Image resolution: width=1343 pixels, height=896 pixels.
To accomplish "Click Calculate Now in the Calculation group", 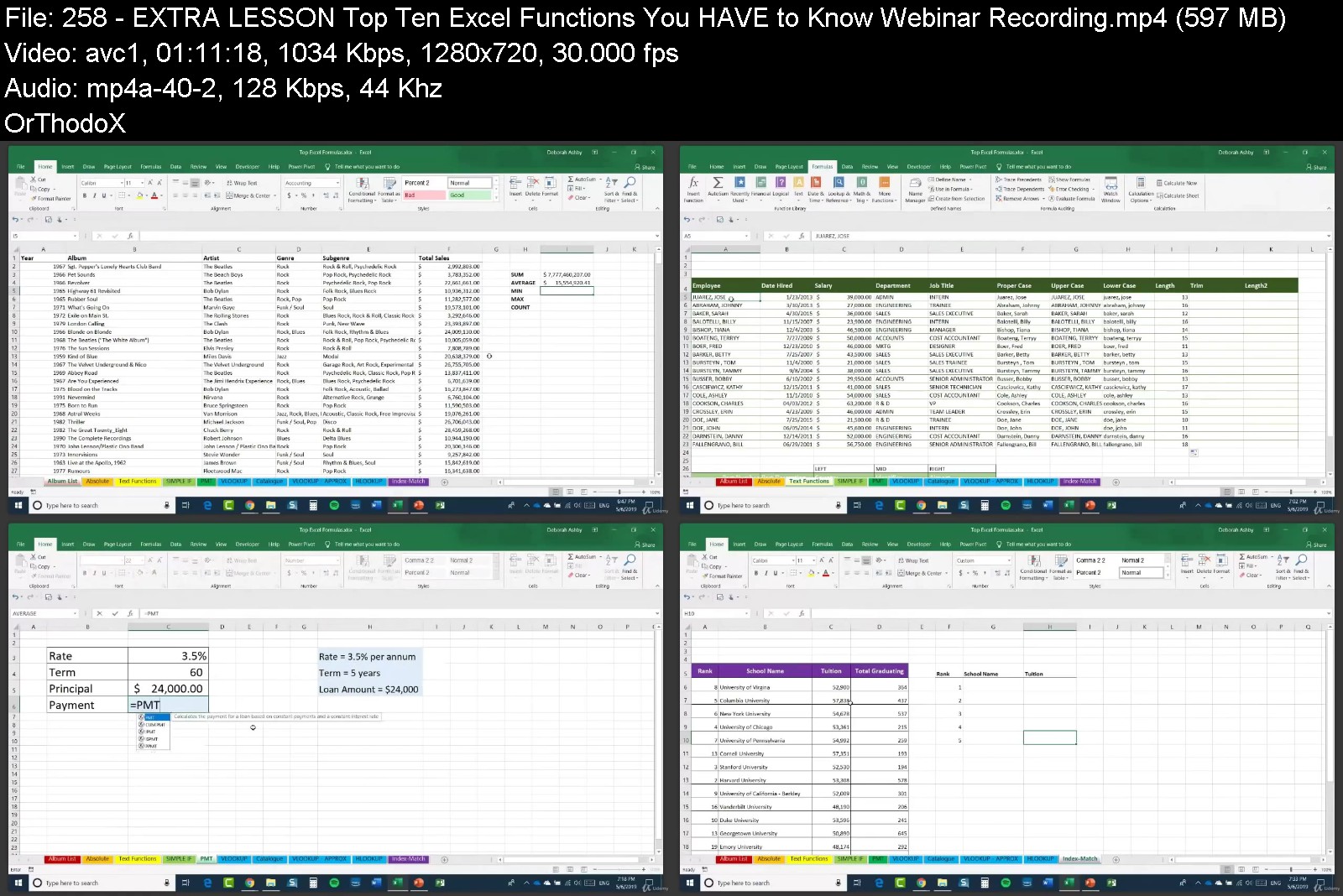I will point(1177,183).
